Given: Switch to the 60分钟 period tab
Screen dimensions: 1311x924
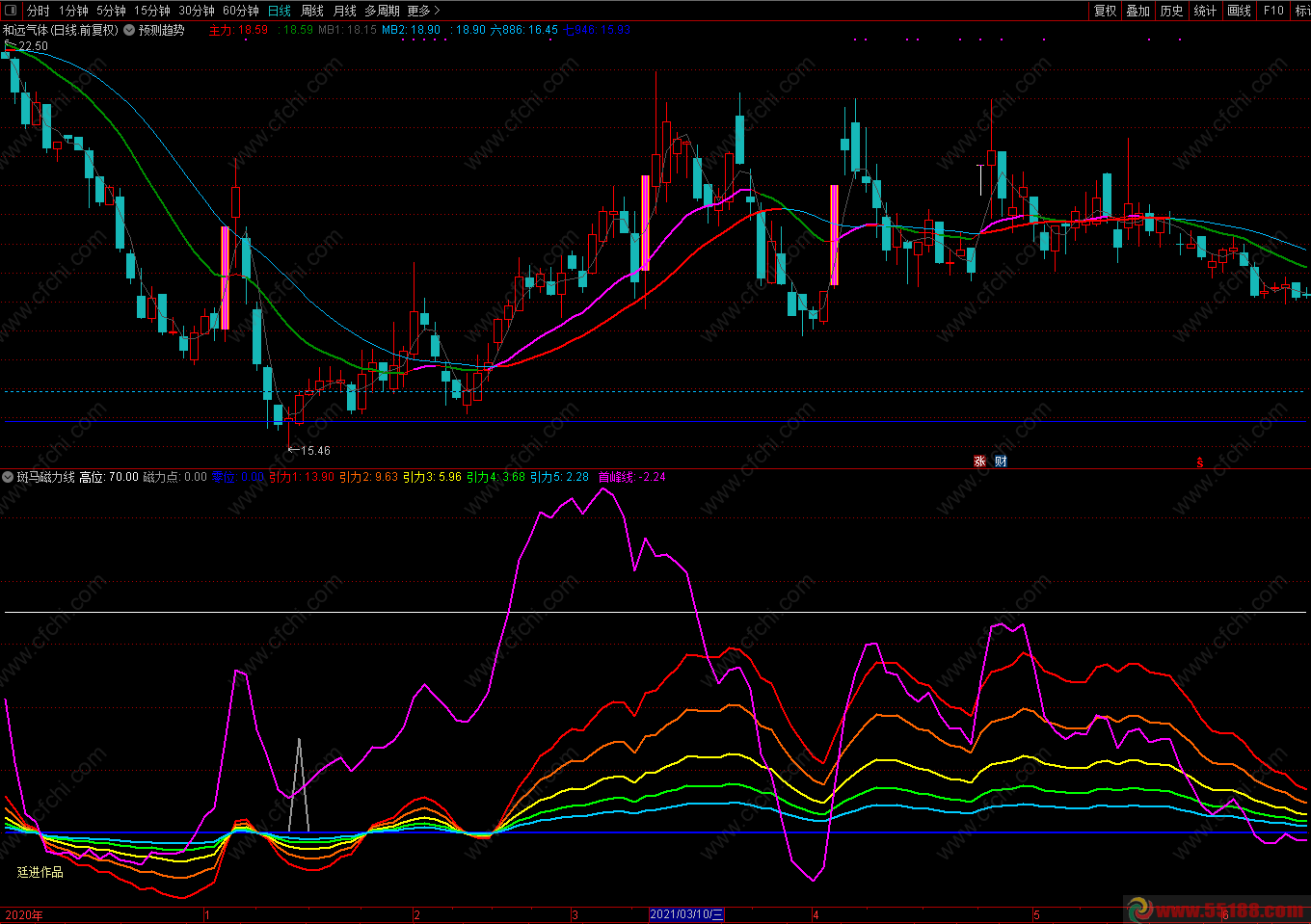Looking at the screenshot, I should 240,11.
